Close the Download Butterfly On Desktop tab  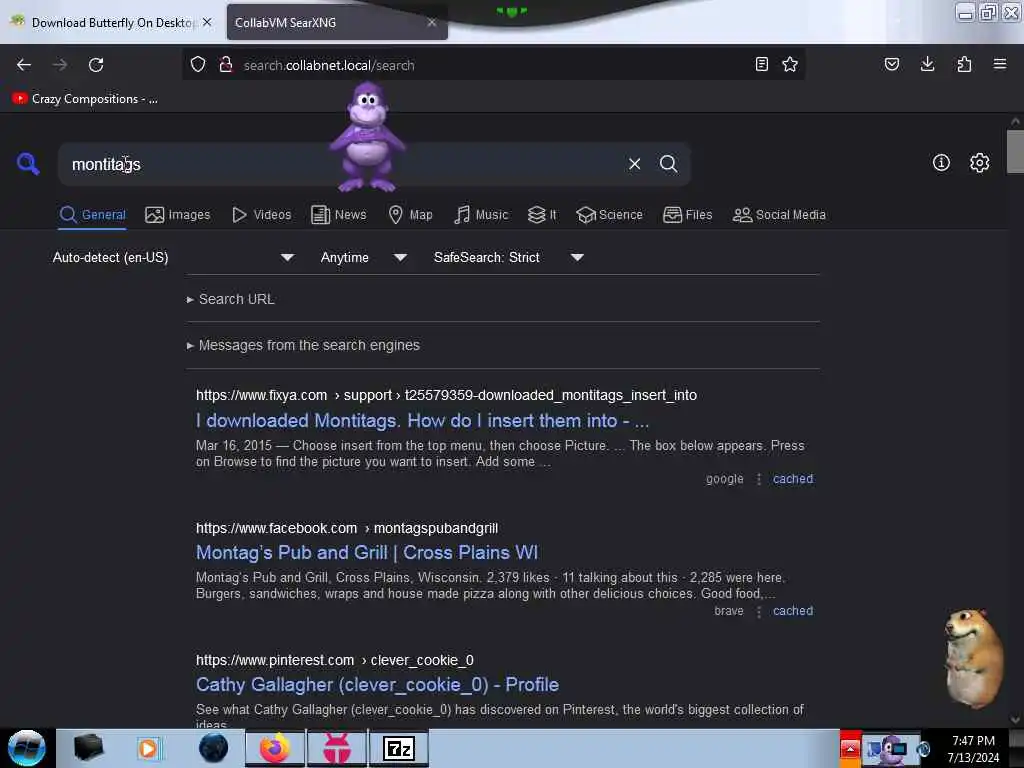tap(207, 22)
